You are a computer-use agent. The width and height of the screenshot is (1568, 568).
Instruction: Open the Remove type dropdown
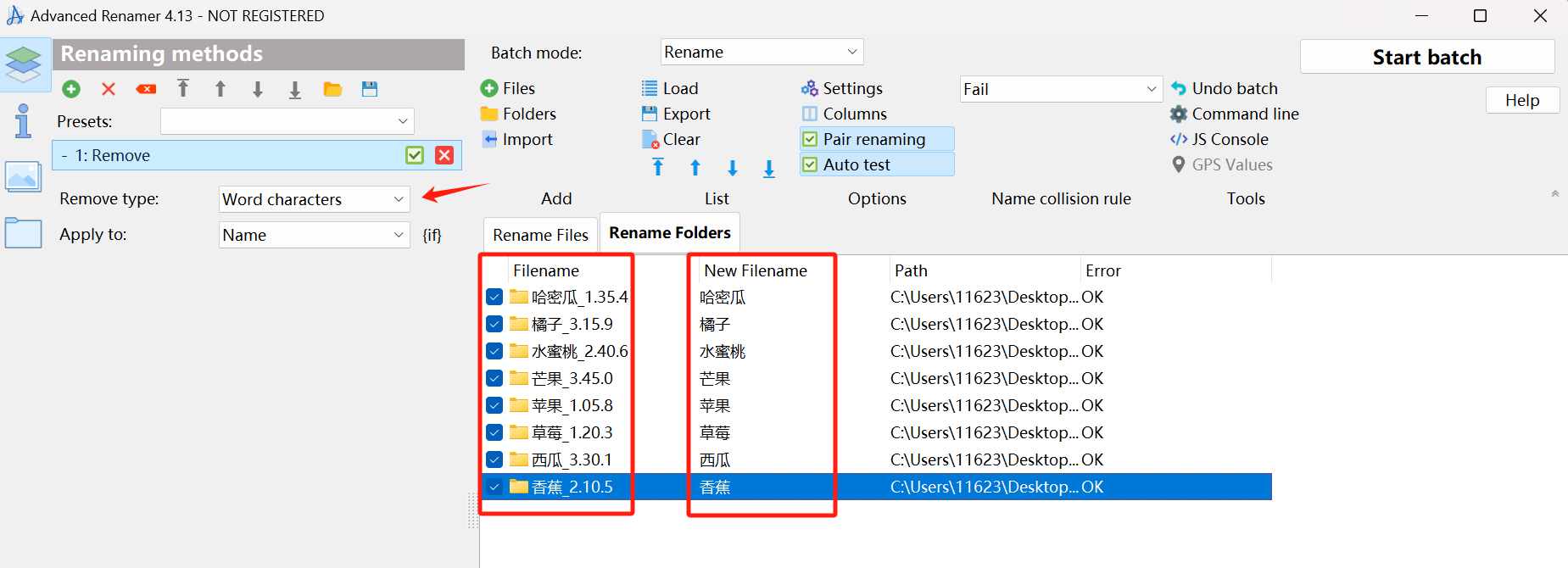[314, 199]
